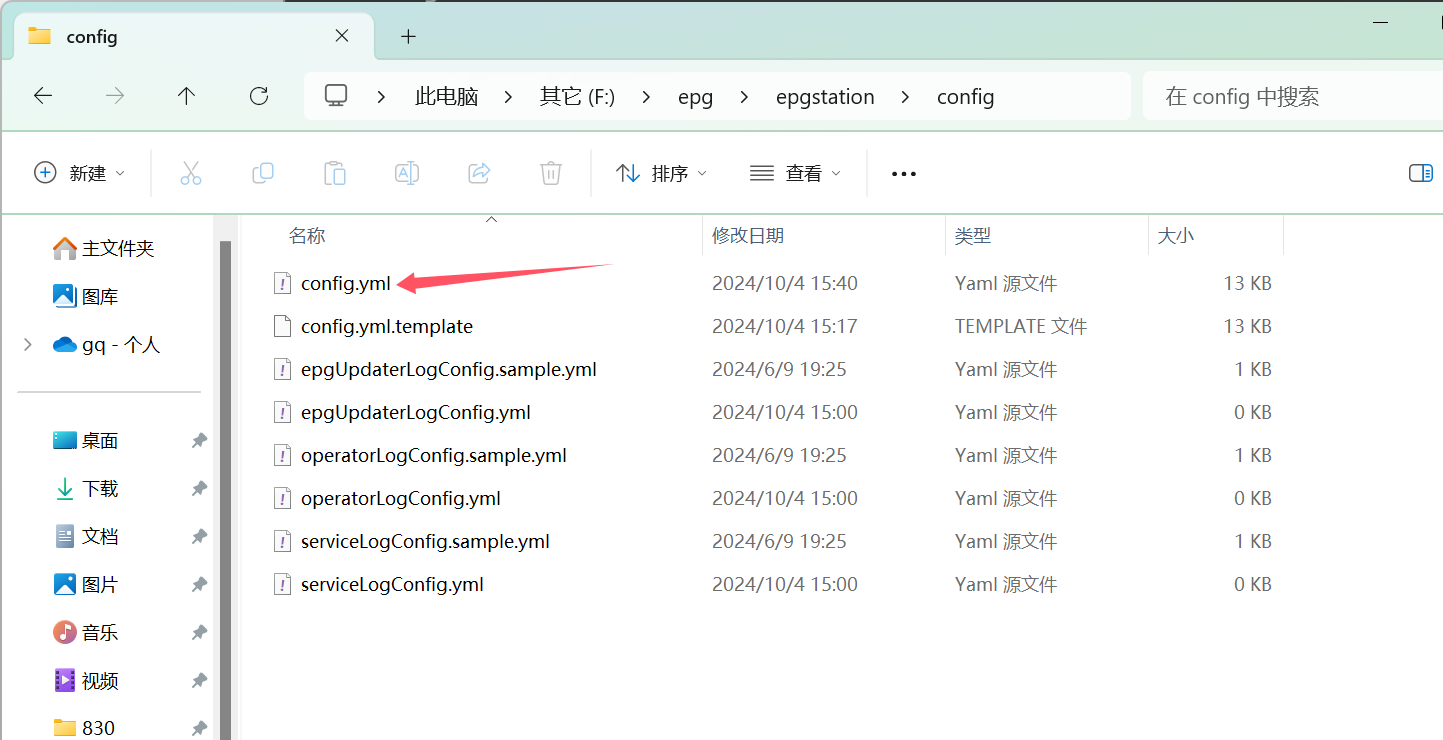The width and height of the screenshot is (1443, 740).
Task: Click the Cut scissors icon
Action: point(191,173)
